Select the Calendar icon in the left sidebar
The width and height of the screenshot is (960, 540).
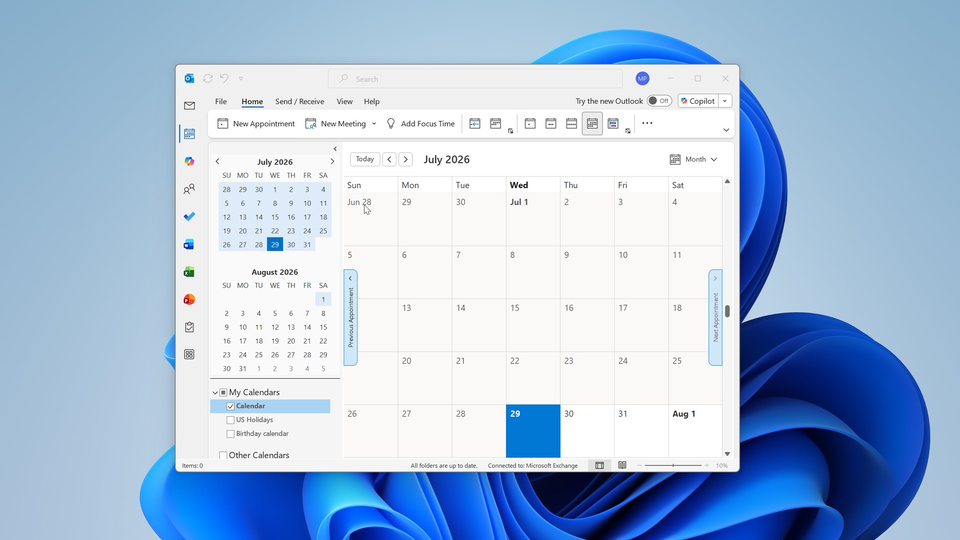[189, 133]
